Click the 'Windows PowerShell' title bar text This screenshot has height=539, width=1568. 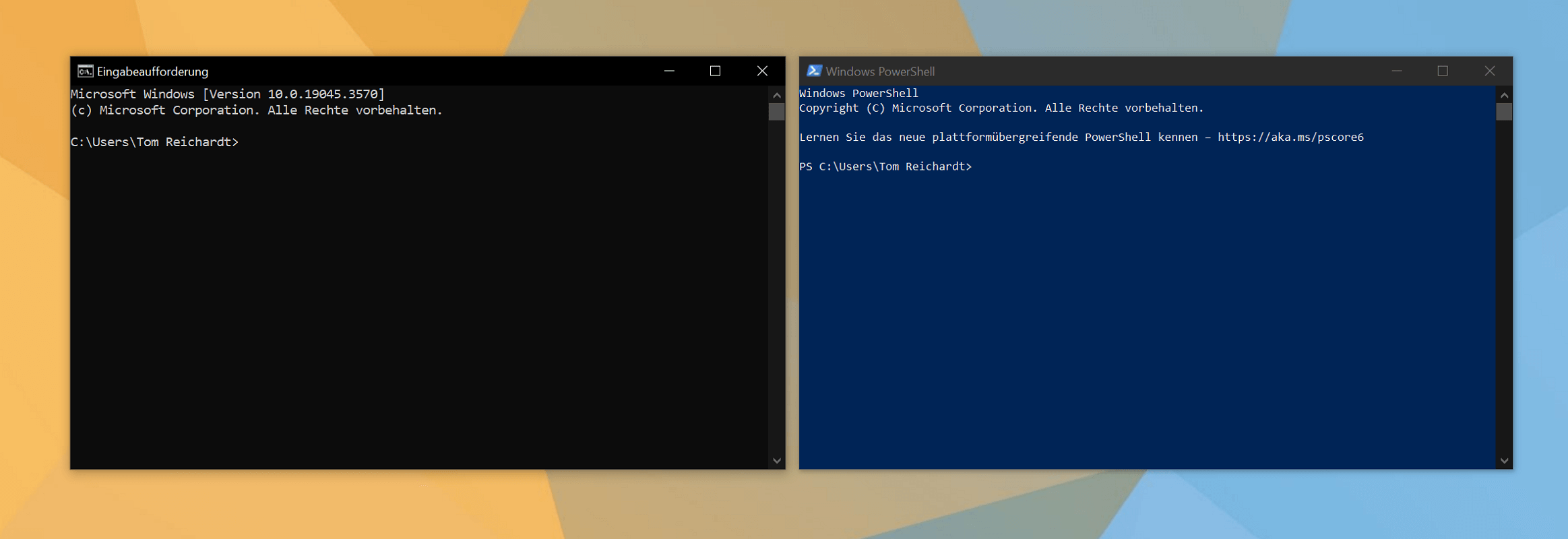pyautogui.click(x=880, y=71)
